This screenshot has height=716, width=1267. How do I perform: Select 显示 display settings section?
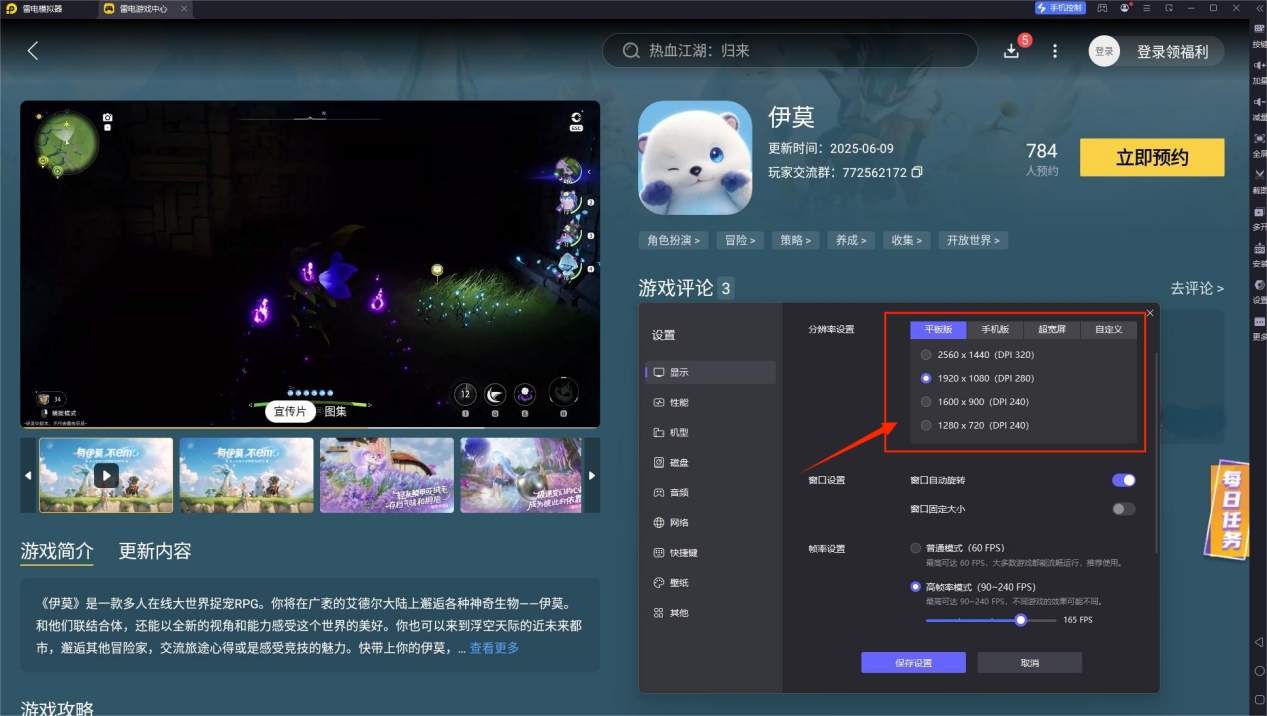point(711,372)
